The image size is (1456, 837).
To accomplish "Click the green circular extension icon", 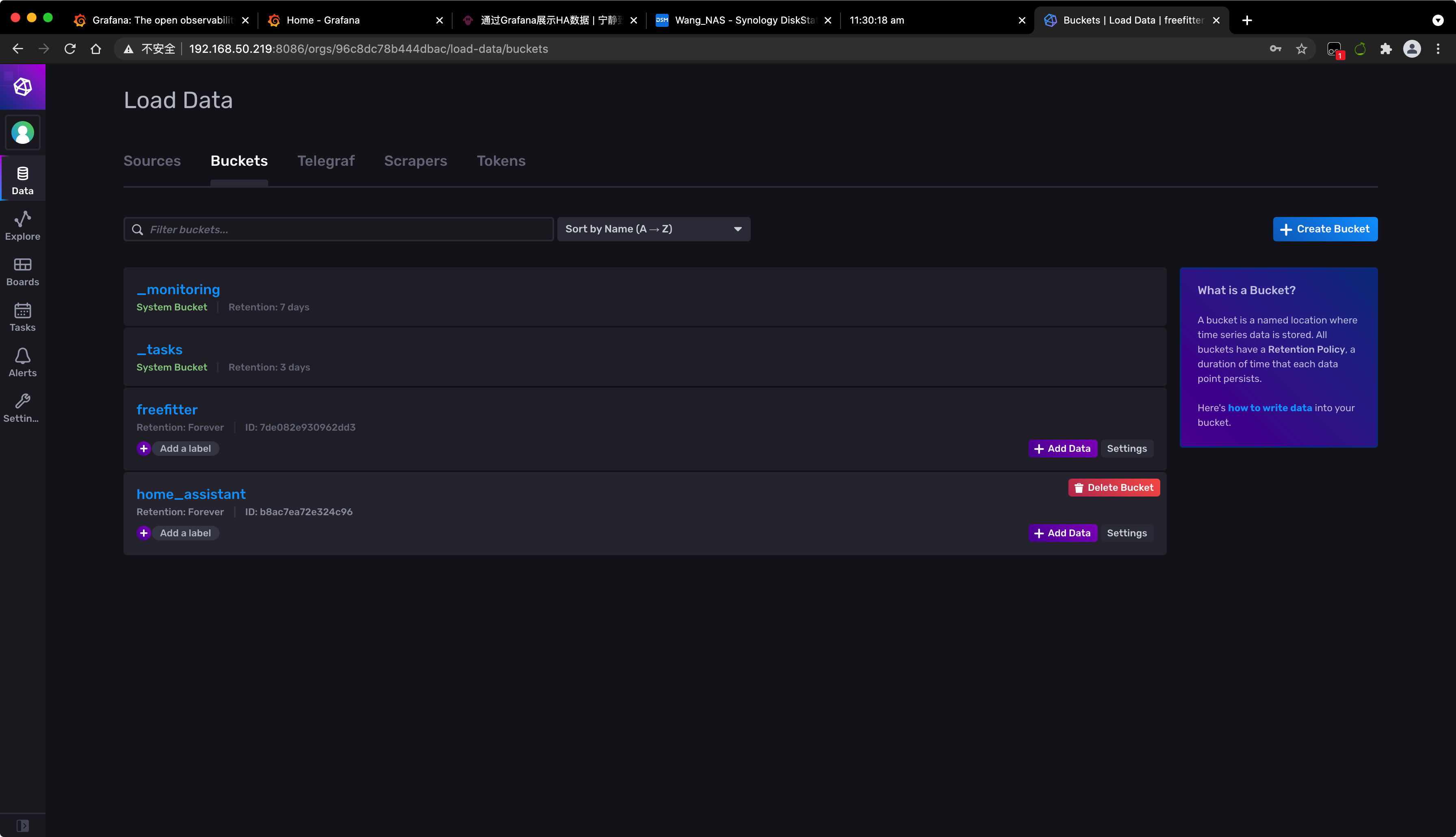I will tap(1360, 49).
